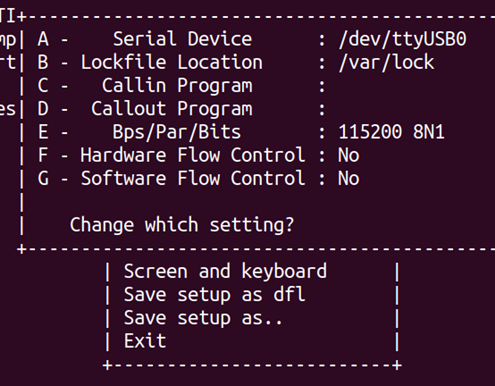Viewport: 495px width, 386px height.
Task: Click the /var/lock path value
Action: tap(386, 63)
